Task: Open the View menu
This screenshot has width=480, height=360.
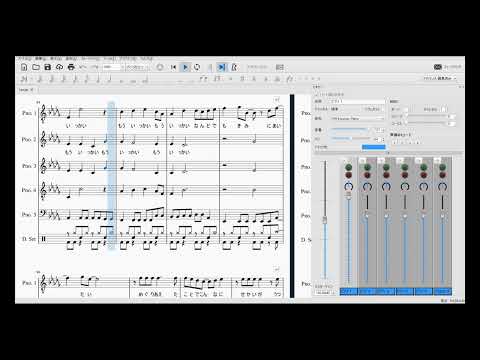Action: (x=55, y=58)
